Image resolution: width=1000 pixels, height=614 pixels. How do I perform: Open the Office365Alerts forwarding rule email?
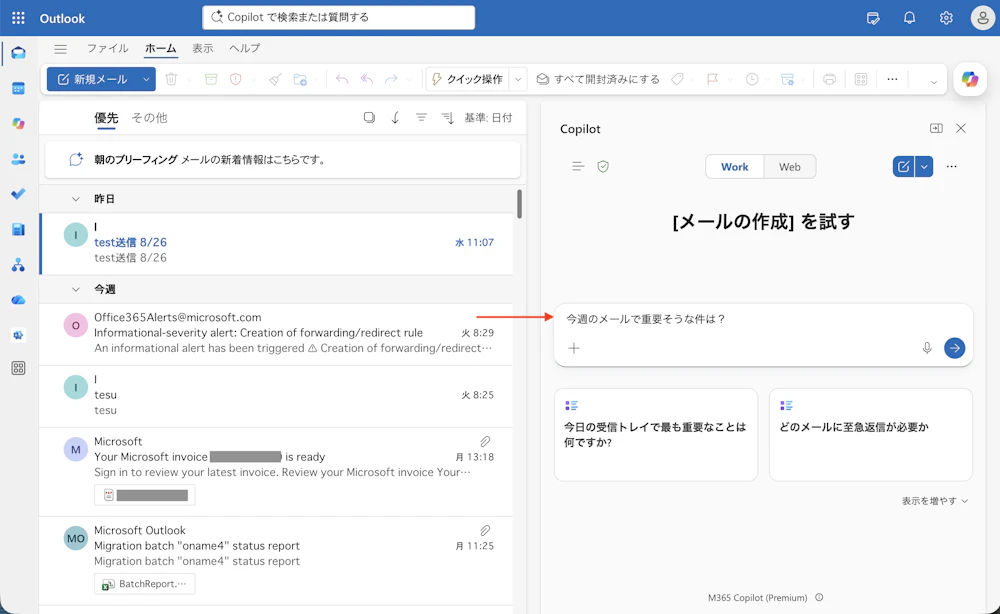tap(276, 333)
